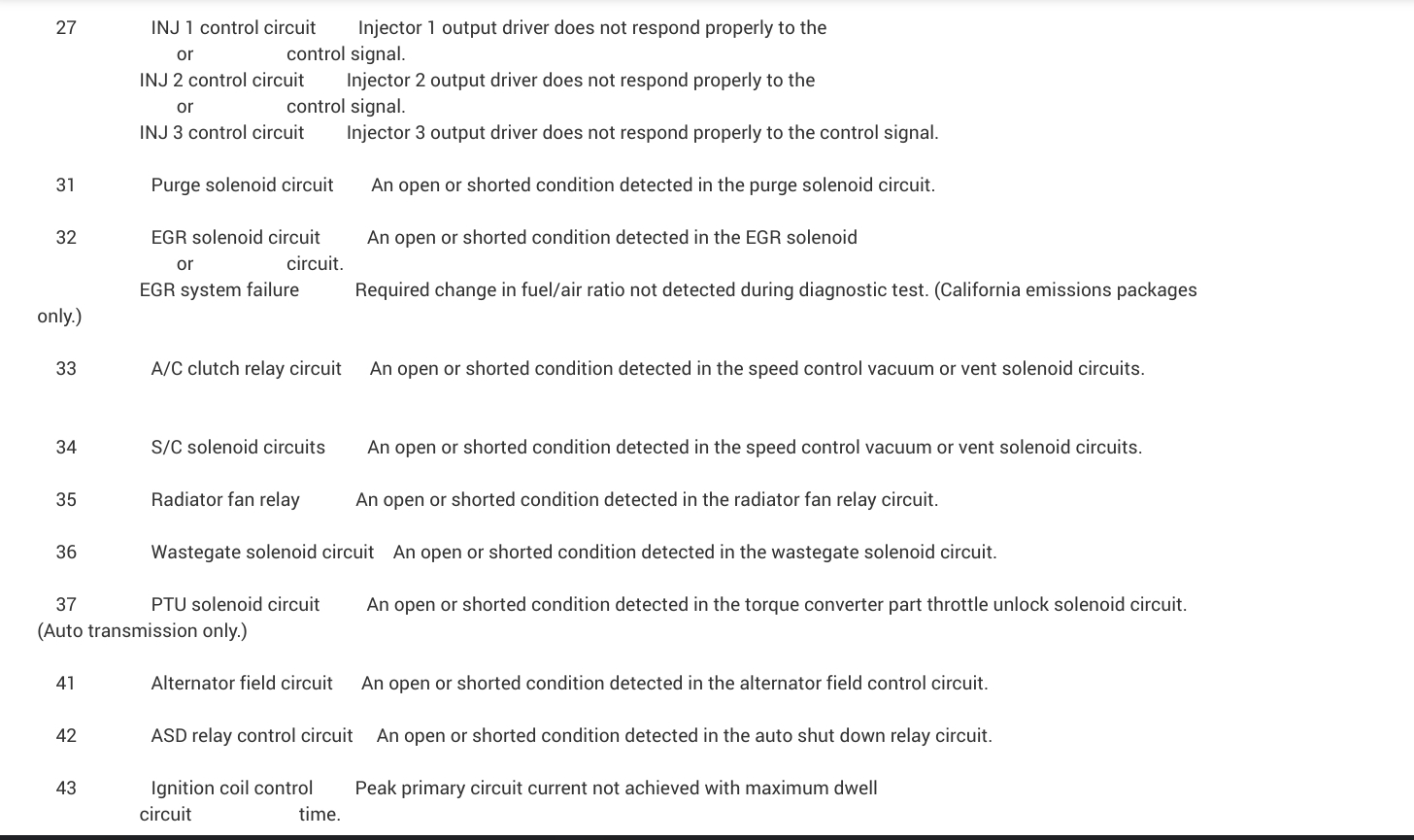Select the "Purge solenoid circuit" label
Screen dimensions: 1414x840
click(242, 185)
